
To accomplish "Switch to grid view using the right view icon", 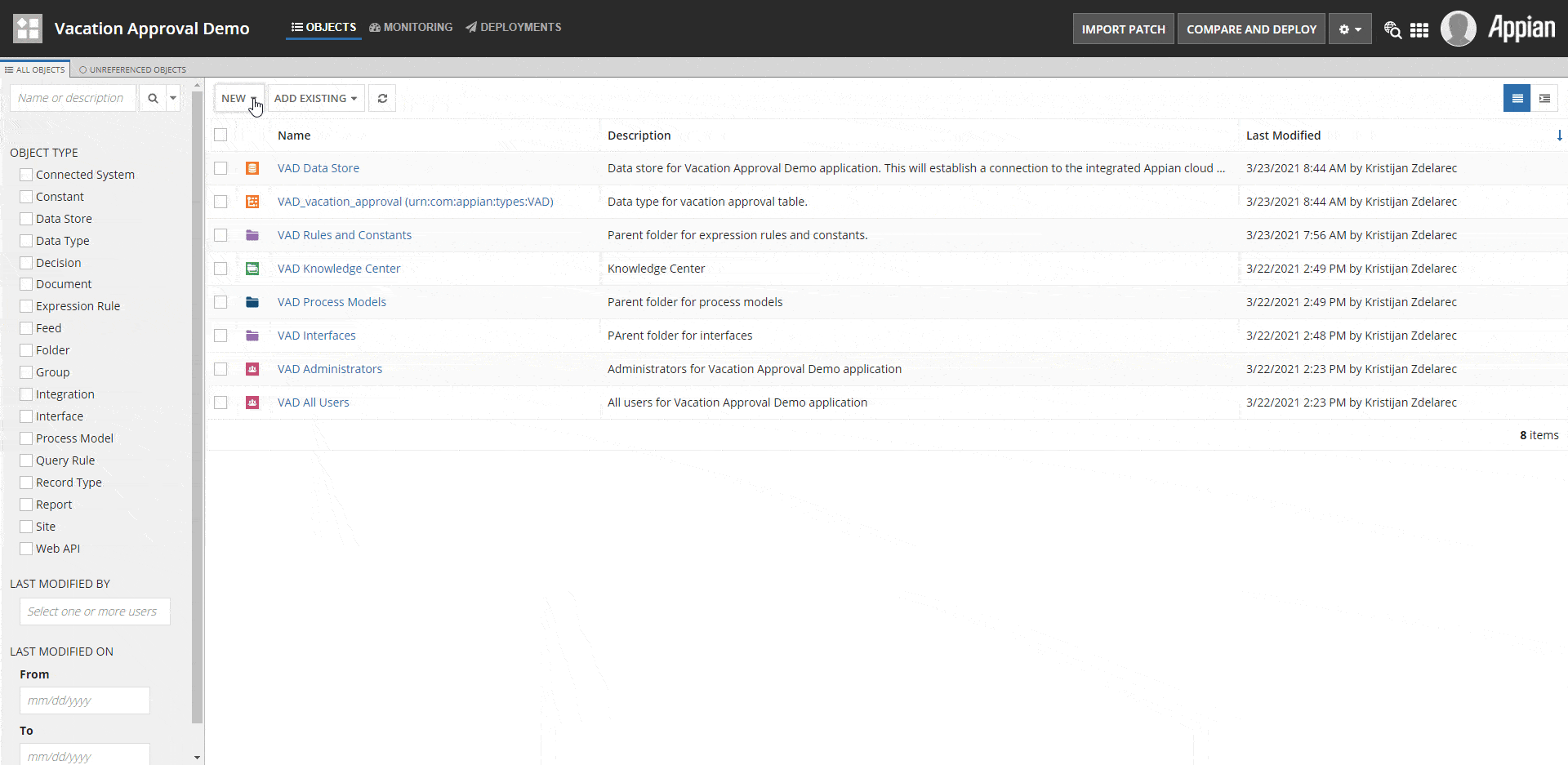I will click(1545, 97).
